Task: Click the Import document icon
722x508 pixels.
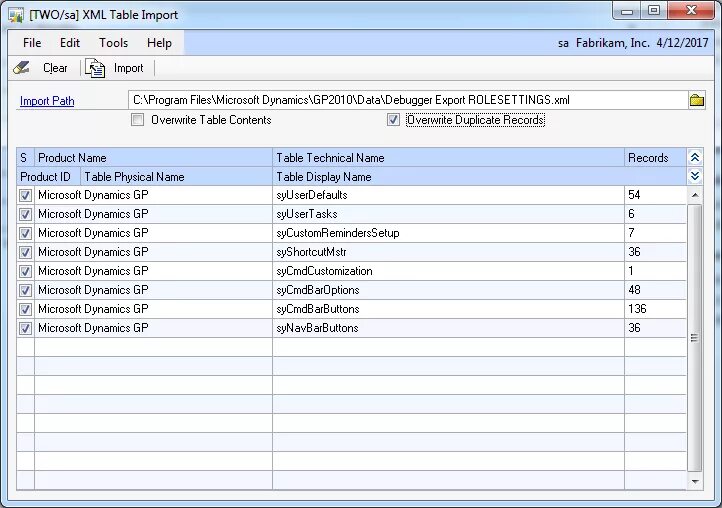Action: pos(95,68)
